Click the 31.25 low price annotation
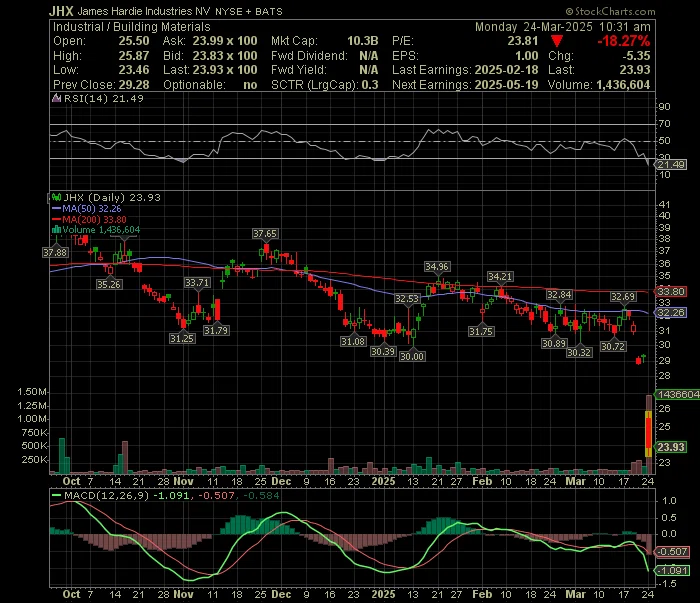The height and width of the screenshot is (603, 700). click(182, 338)
